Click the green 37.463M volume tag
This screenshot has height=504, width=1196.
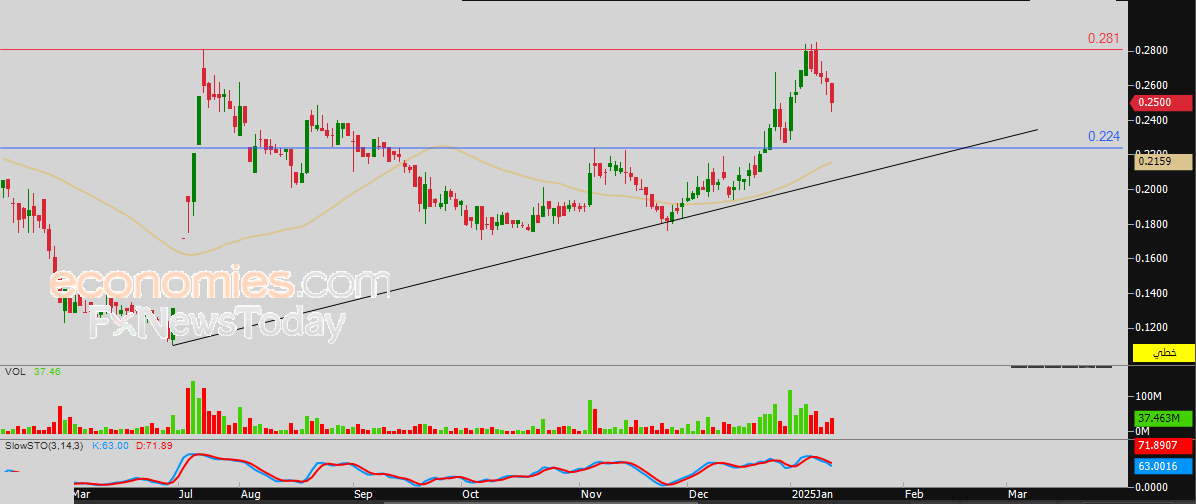tap(1161, 418)
